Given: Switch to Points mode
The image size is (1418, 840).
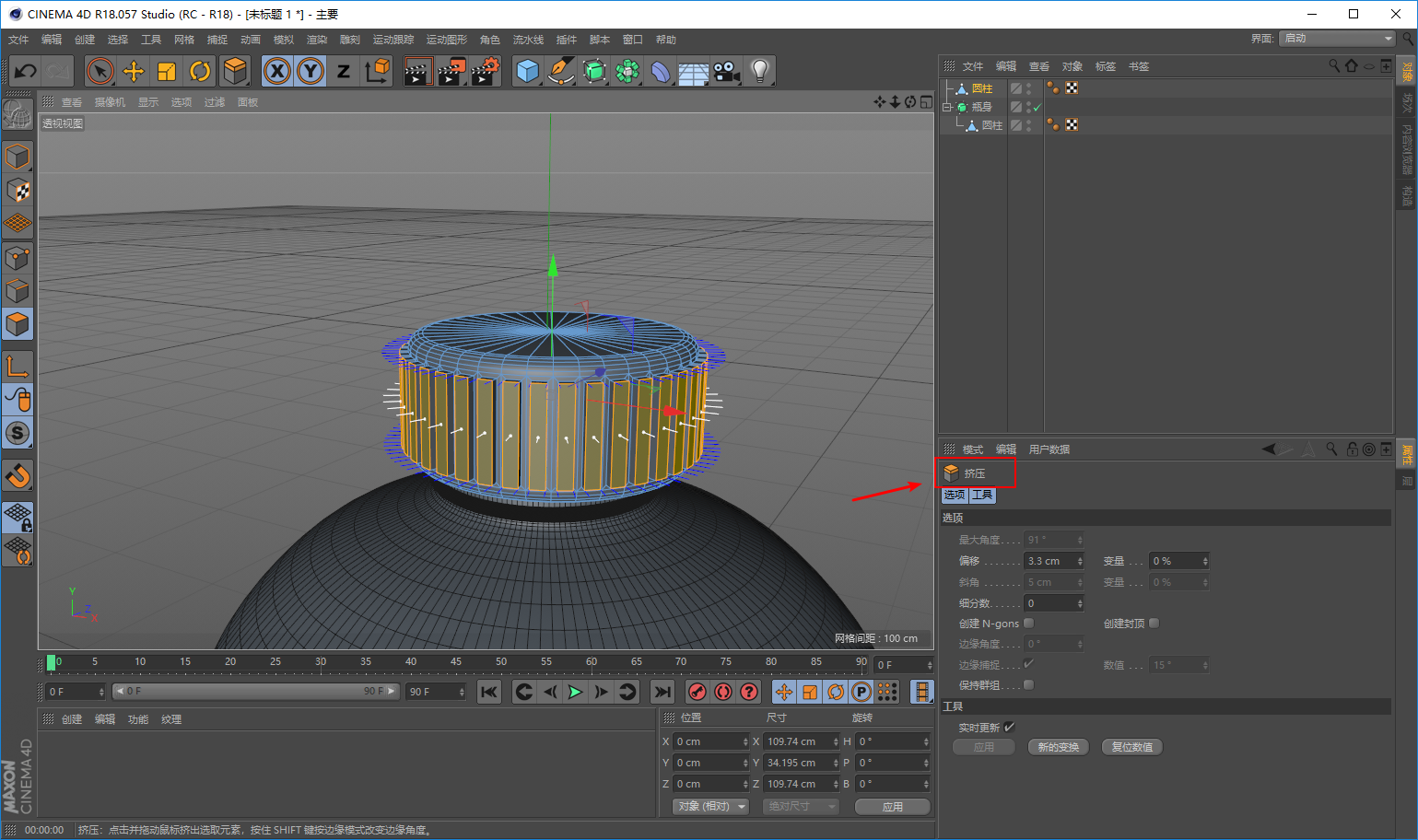Looking at the screenshot, I should 18,257.
